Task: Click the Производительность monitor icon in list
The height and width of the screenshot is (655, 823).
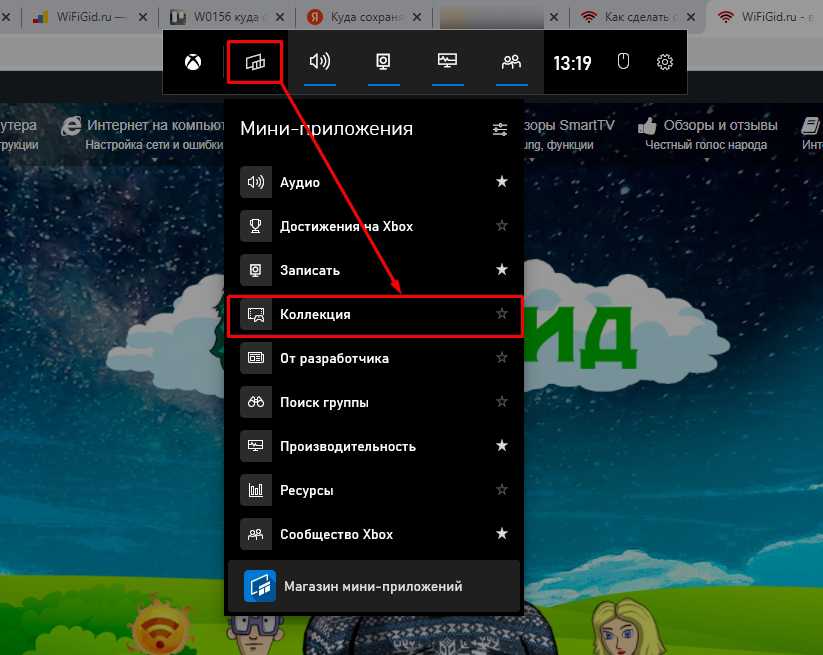Action: tap(256, 446)
